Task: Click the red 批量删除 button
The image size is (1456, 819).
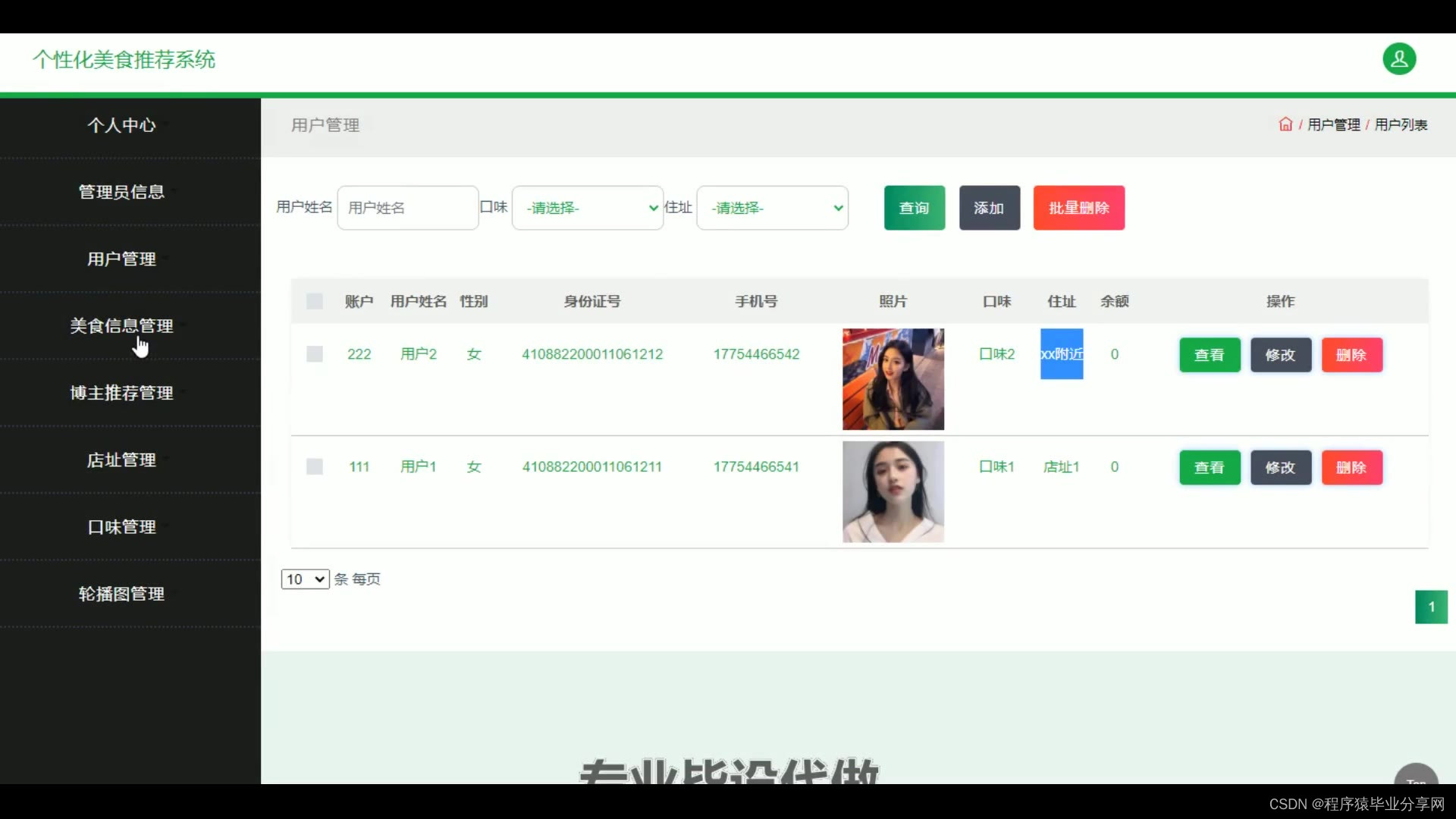Action: point(1078,208)
